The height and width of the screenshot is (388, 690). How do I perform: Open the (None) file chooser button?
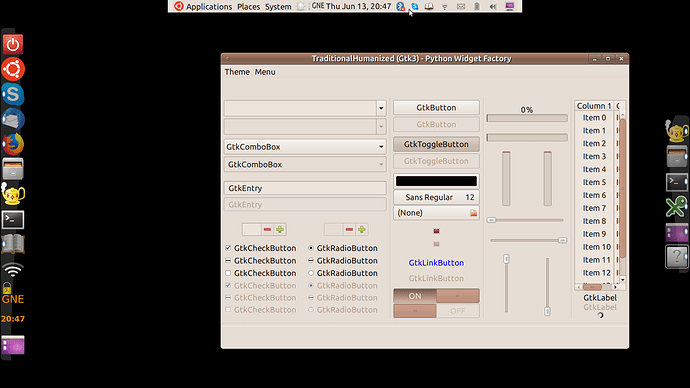click(x=436, y=213)
